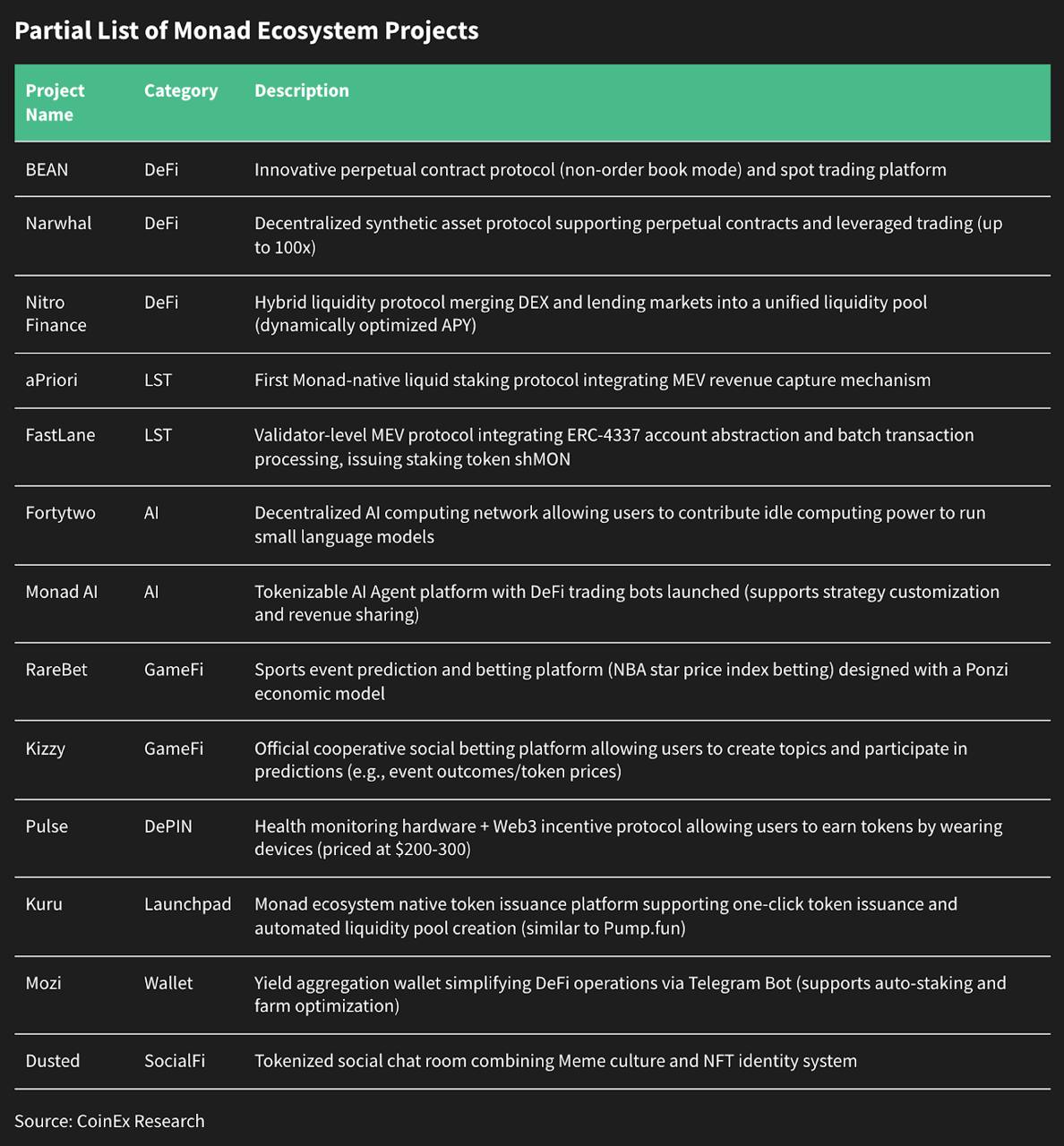
Task: Select the Kizzy project name
Action: (x=46, y=748)
